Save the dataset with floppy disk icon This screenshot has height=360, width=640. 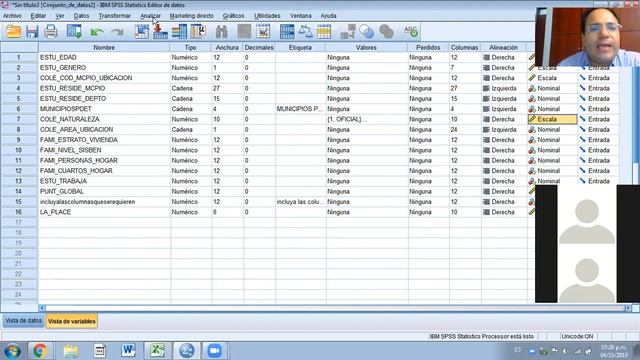[x=32, y=31]
